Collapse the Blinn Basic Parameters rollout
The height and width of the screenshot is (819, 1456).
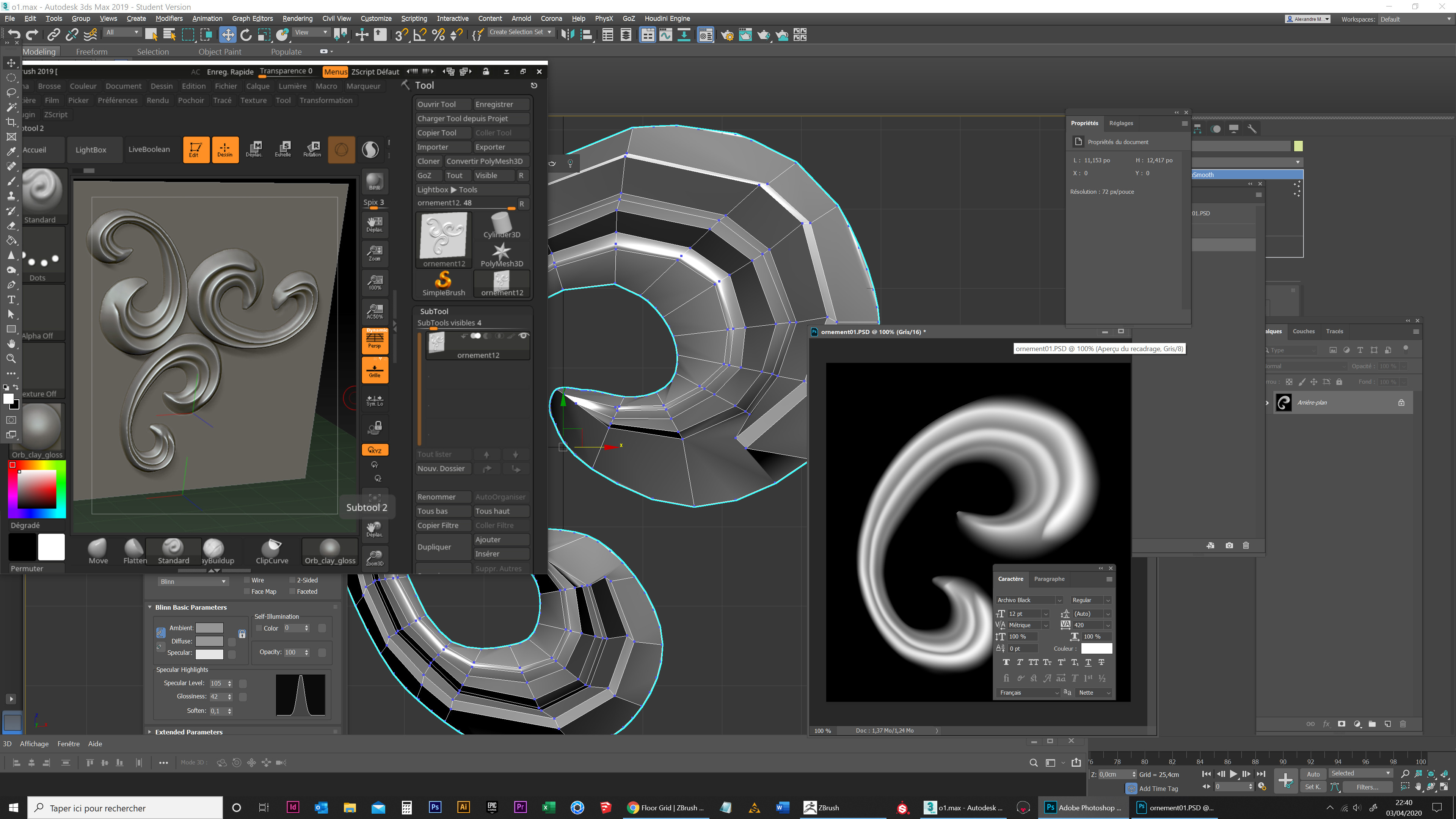(190, 607)
